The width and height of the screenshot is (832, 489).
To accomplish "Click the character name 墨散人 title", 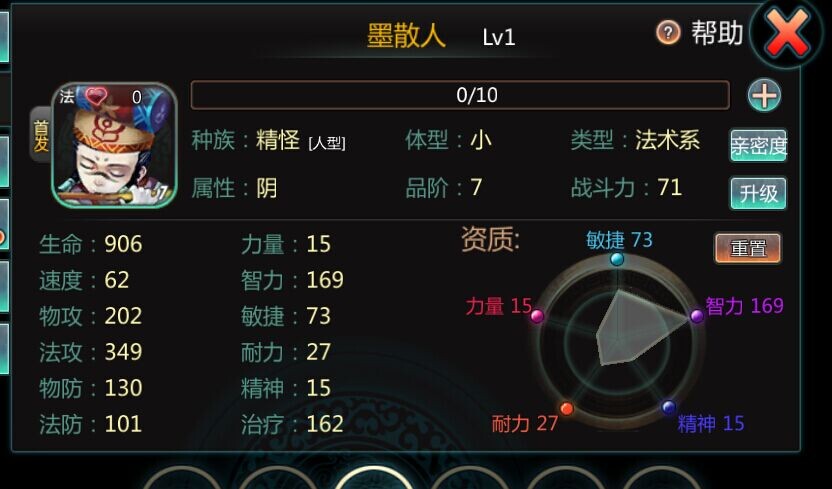I will coord(406,37).
